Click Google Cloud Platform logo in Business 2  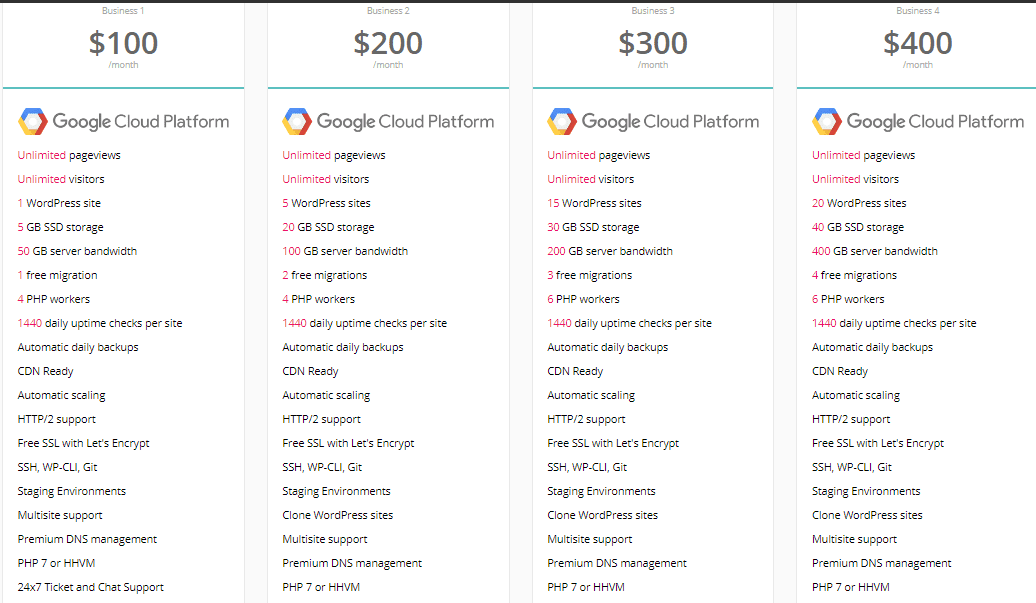pyautogui.click(x=388, y=122)
